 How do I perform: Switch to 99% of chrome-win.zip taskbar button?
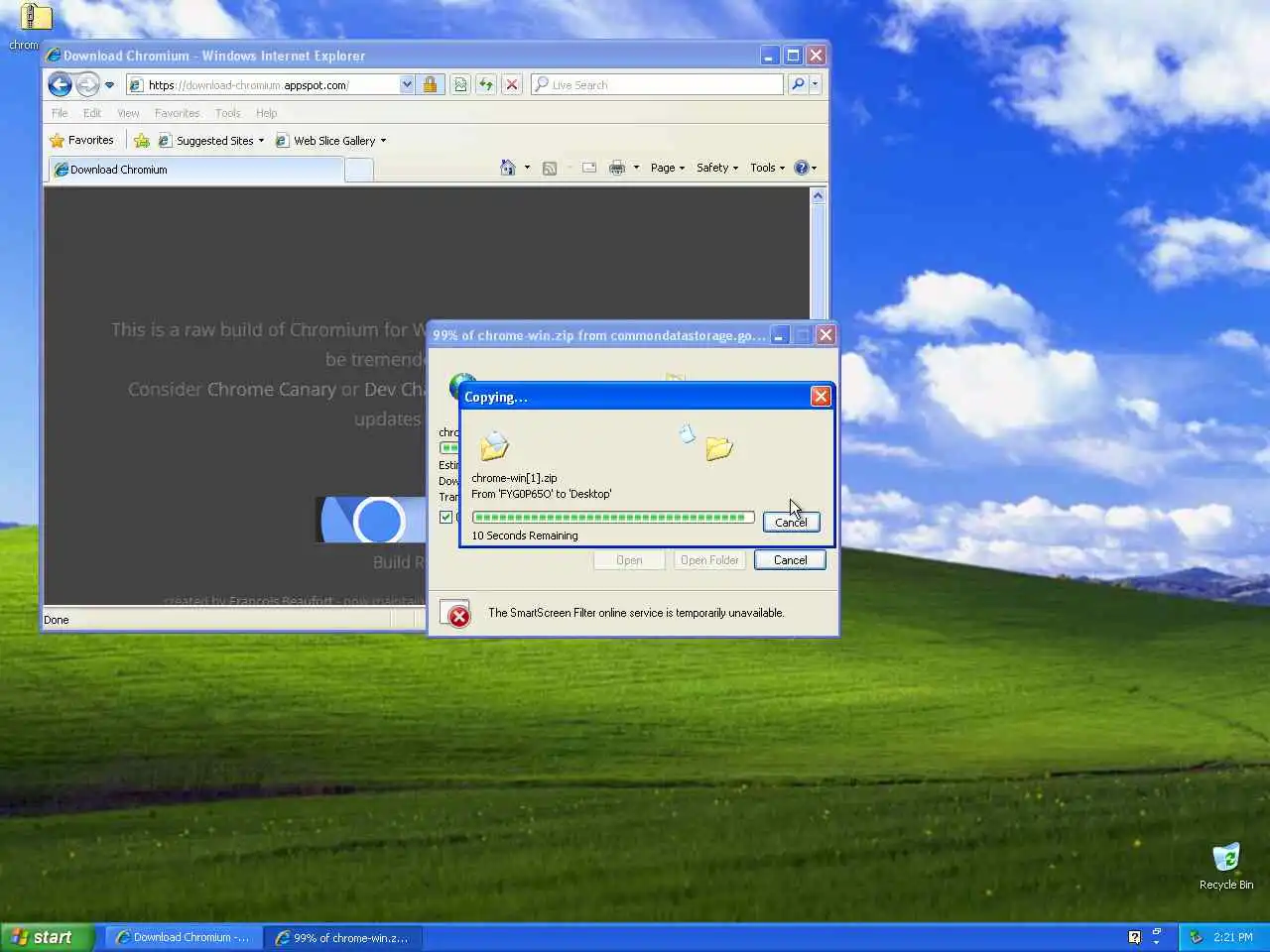(x=343, y=937)
